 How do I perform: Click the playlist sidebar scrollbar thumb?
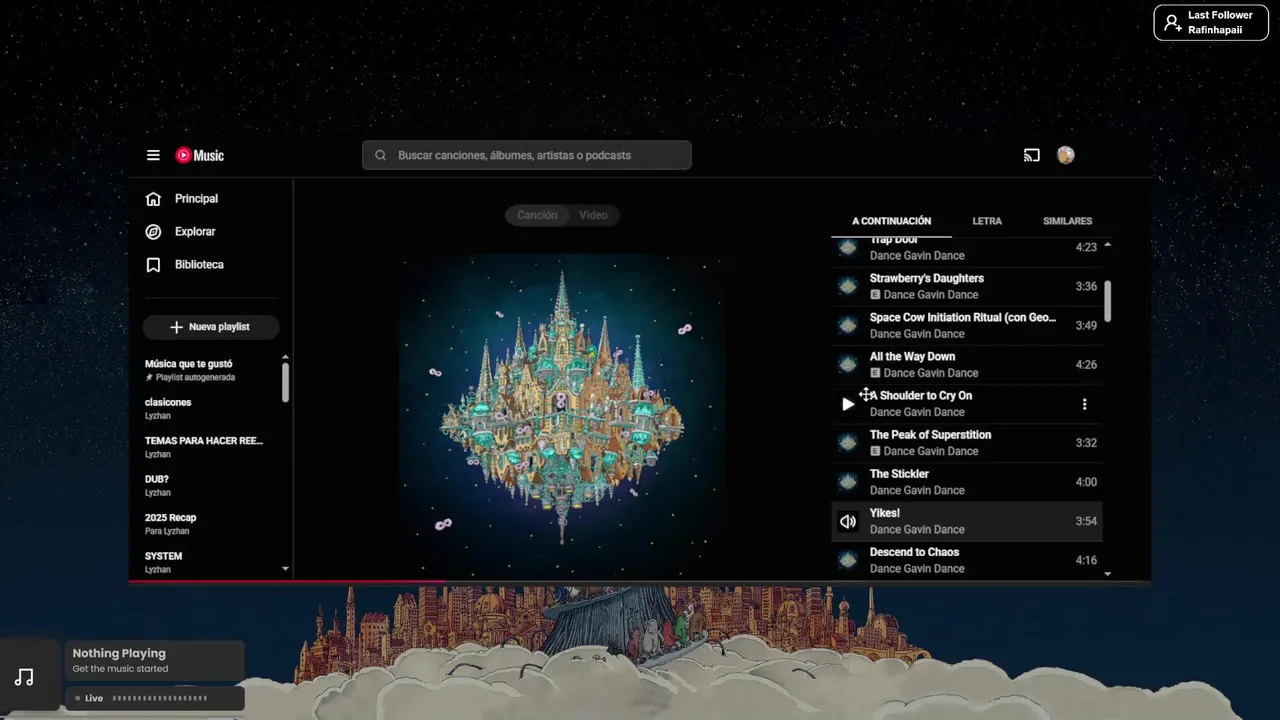(x=285, y=382)
